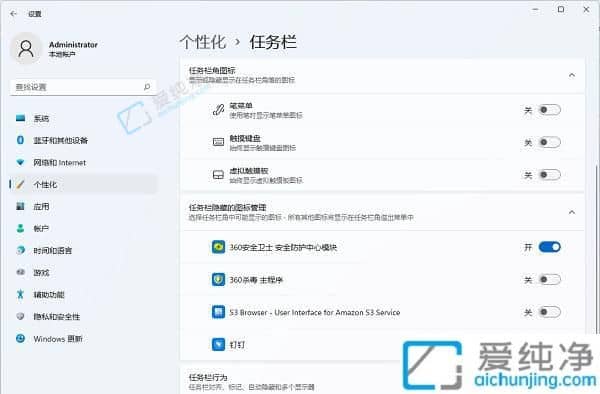The image size is (600, 394).
Task: Click the 应用 apps icon
Action: [x=20, y=206]
